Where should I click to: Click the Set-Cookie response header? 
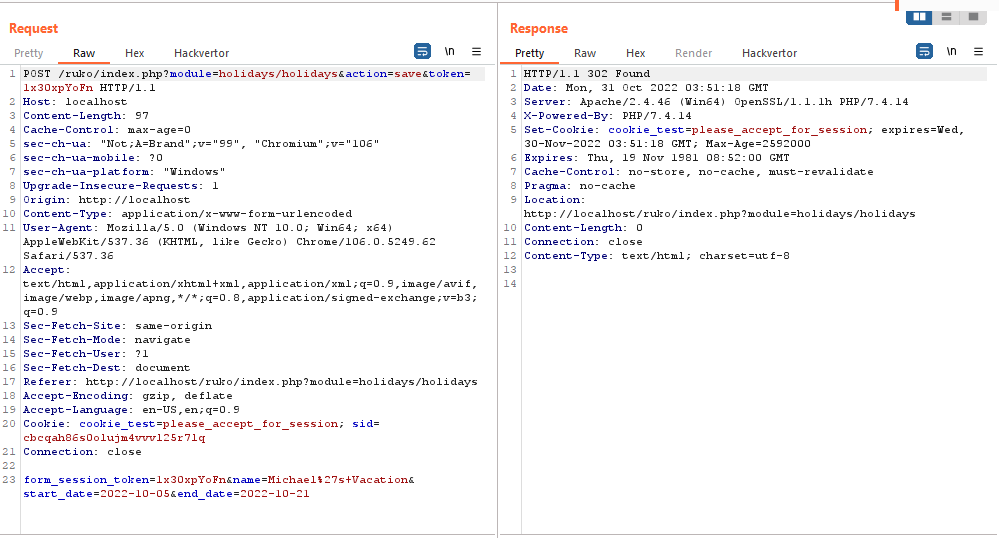pos(744,136)
